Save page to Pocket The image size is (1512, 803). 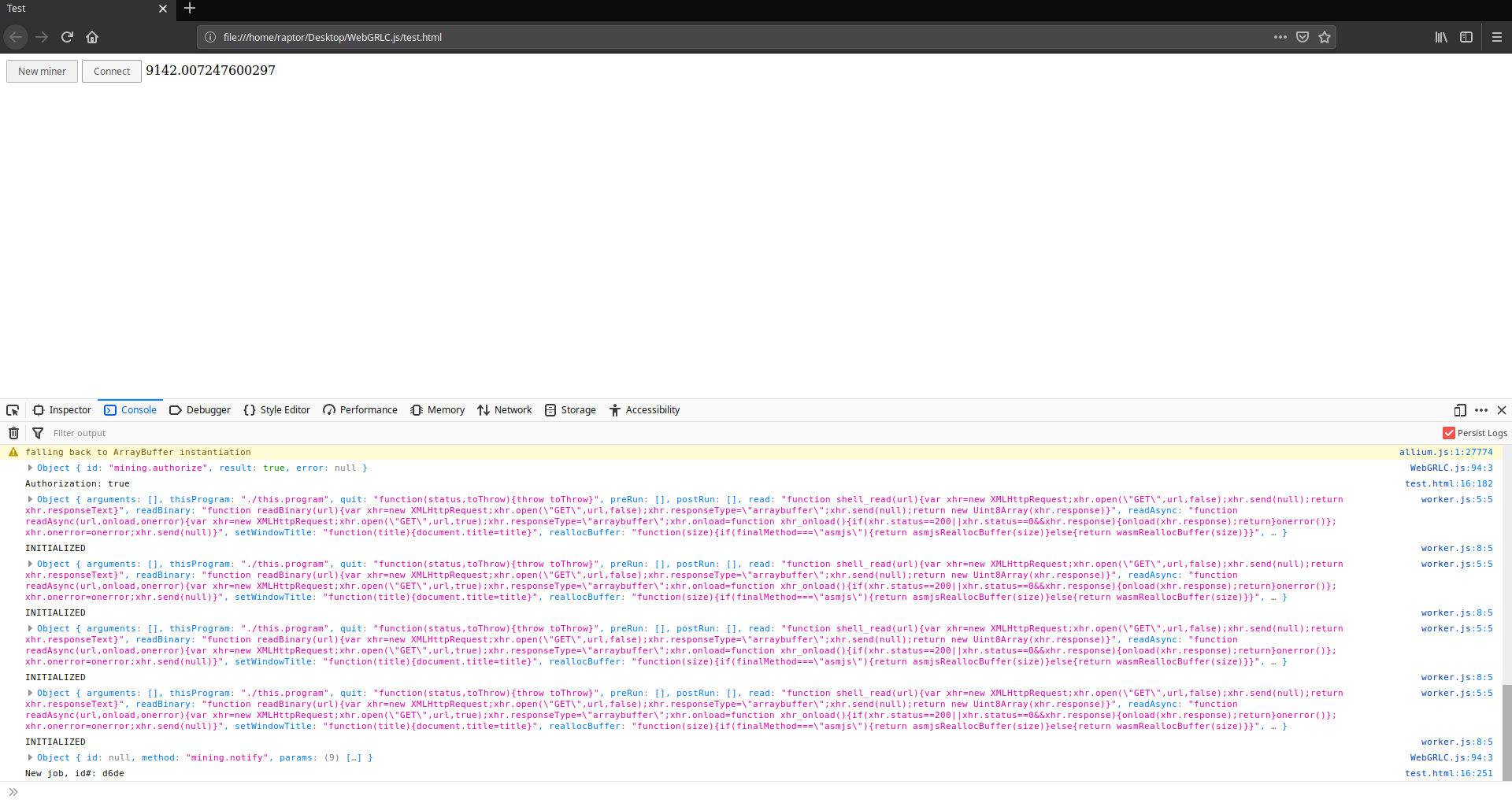(x=1303, y=37)
